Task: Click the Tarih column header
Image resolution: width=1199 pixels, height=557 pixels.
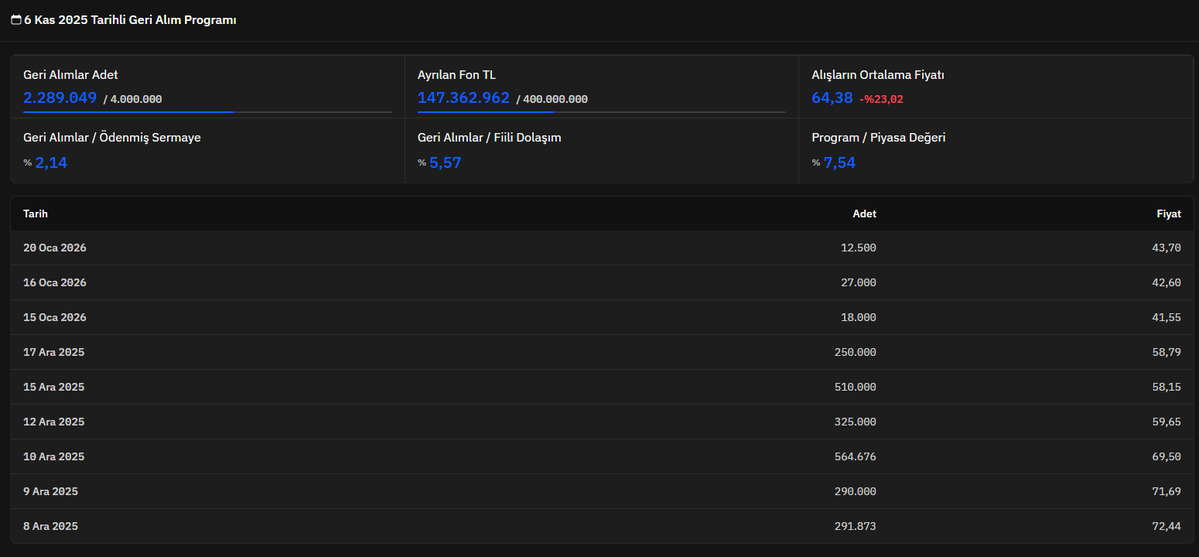Action: (x=36, y=213)
